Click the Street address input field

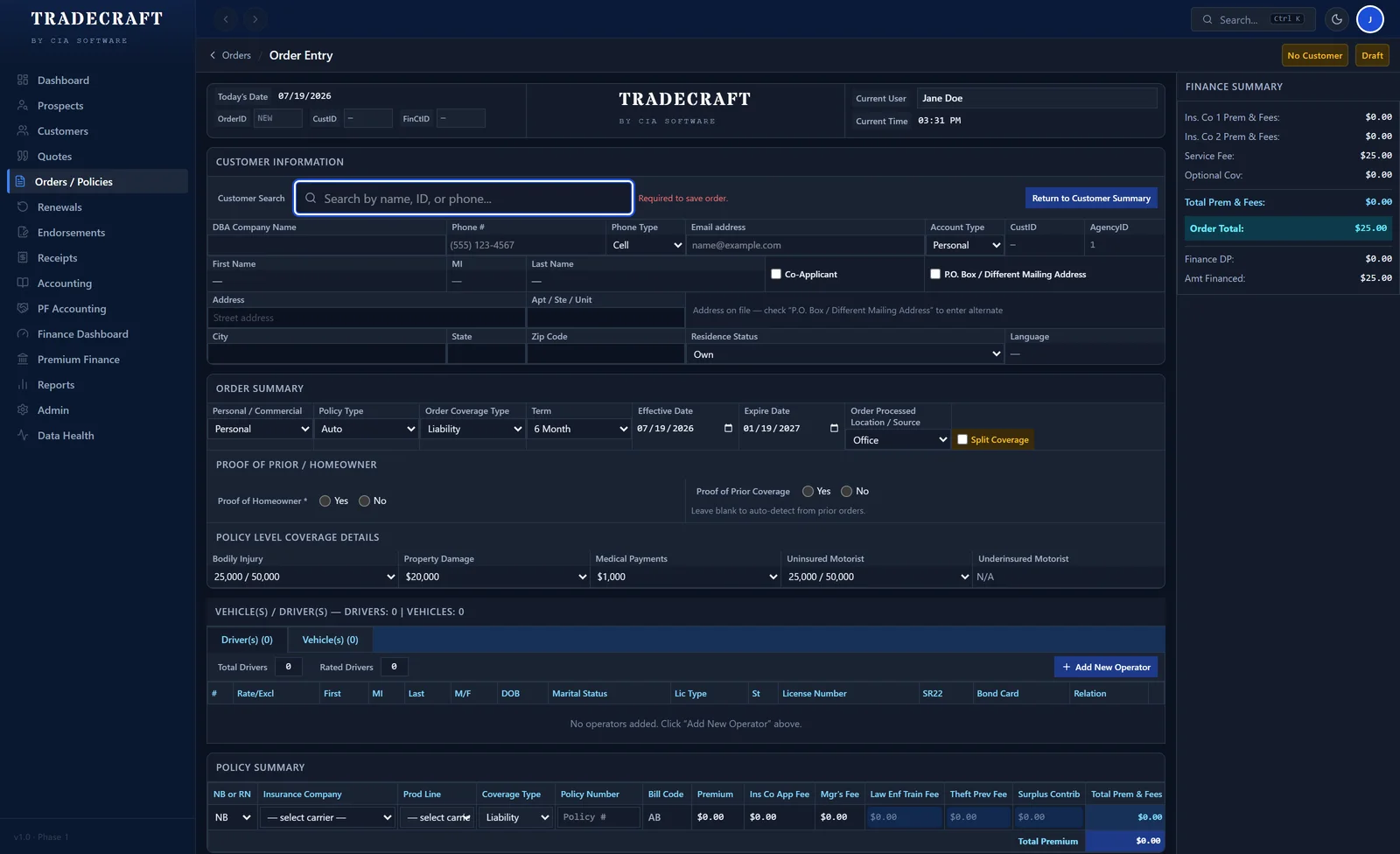[x=367, y=318]
